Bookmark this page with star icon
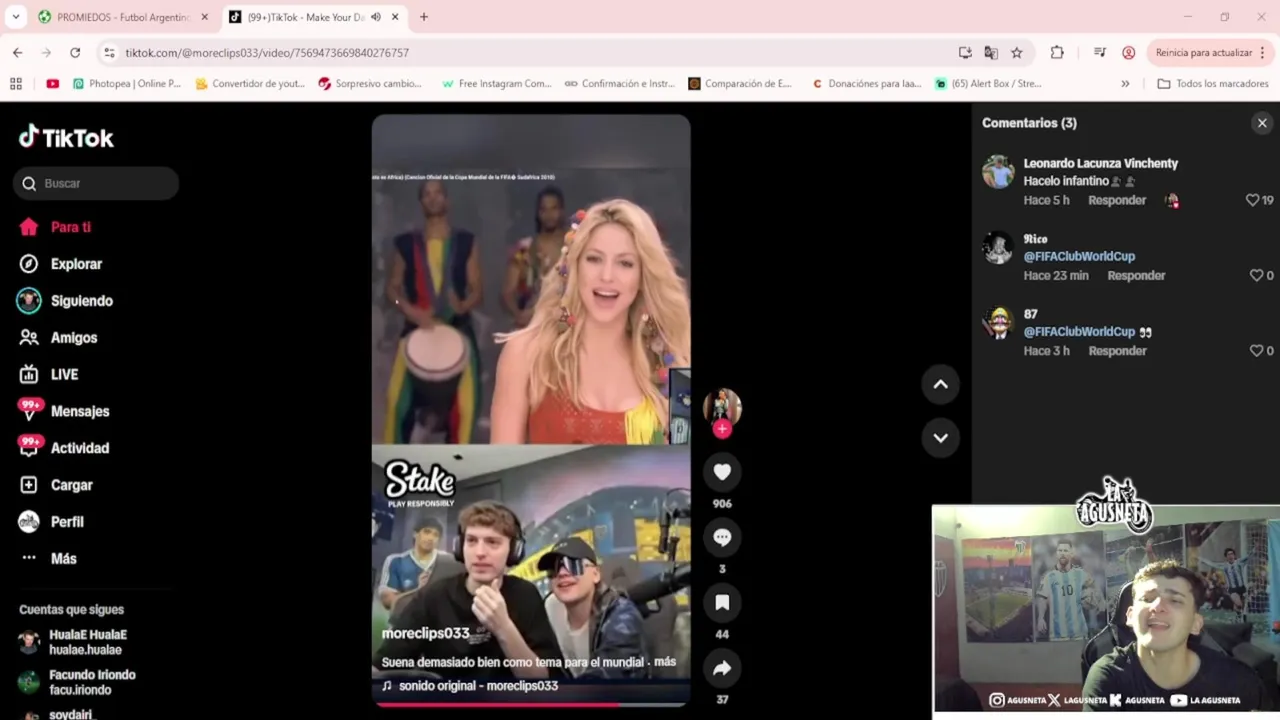The height and width of the screenshot is (720, 1280). point(1017,52)
